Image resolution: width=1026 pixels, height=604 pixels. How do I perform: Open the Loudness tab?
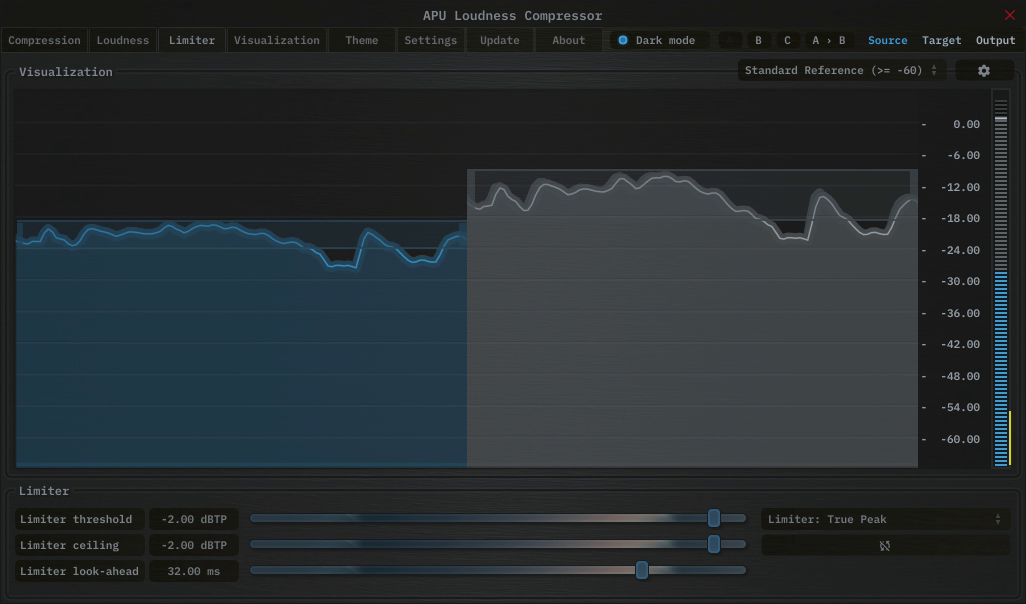point(122,40)
